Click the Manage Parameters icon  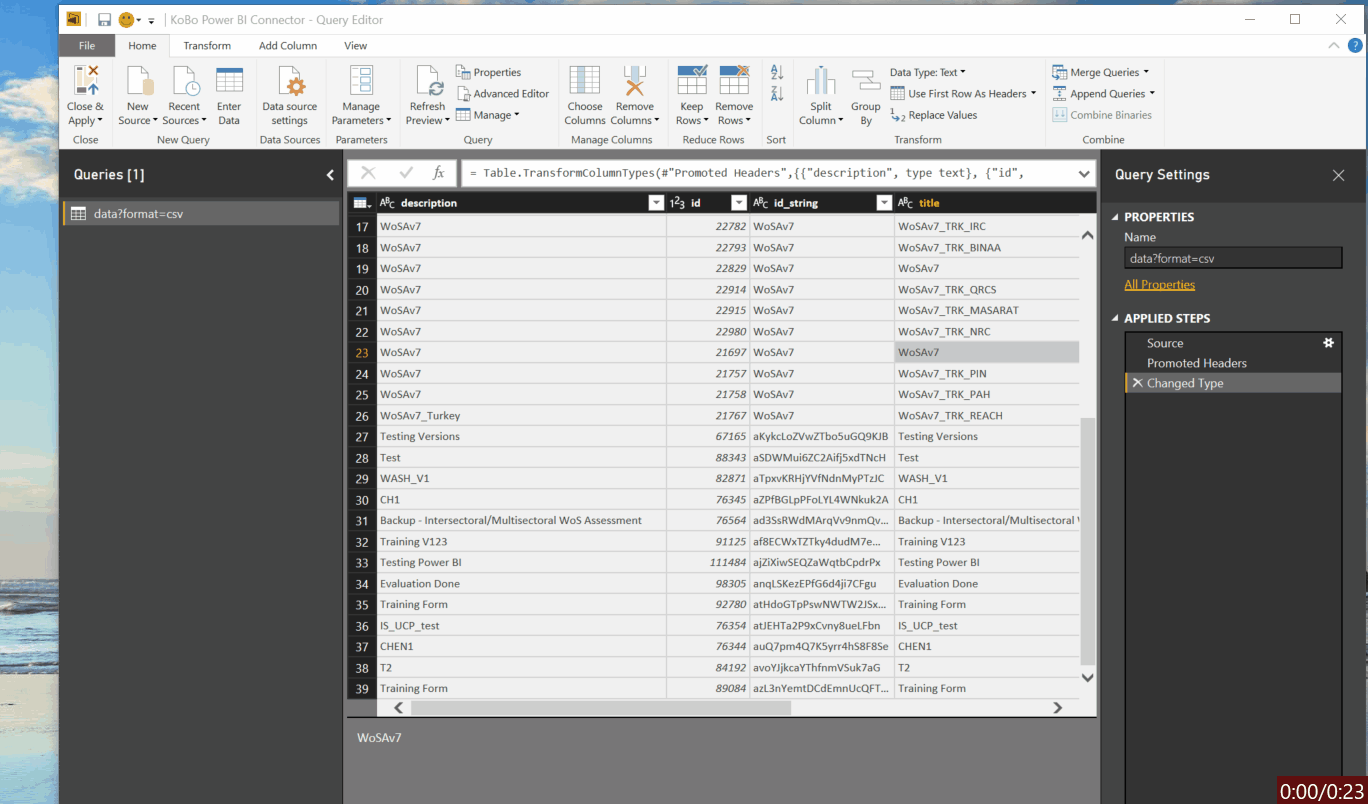tap(361, 81)
